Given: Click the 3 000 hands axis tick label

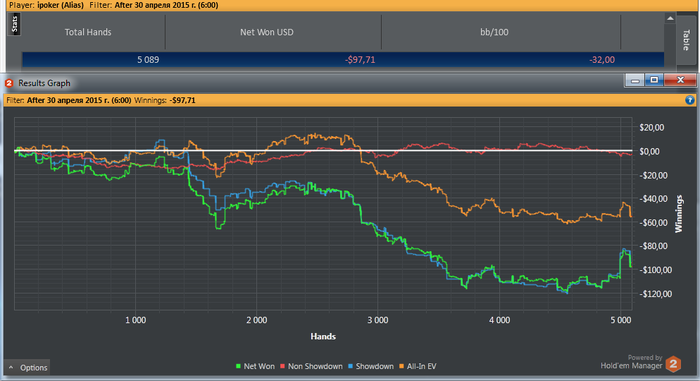Looking at the screenshot, I should tap(378, 320).
